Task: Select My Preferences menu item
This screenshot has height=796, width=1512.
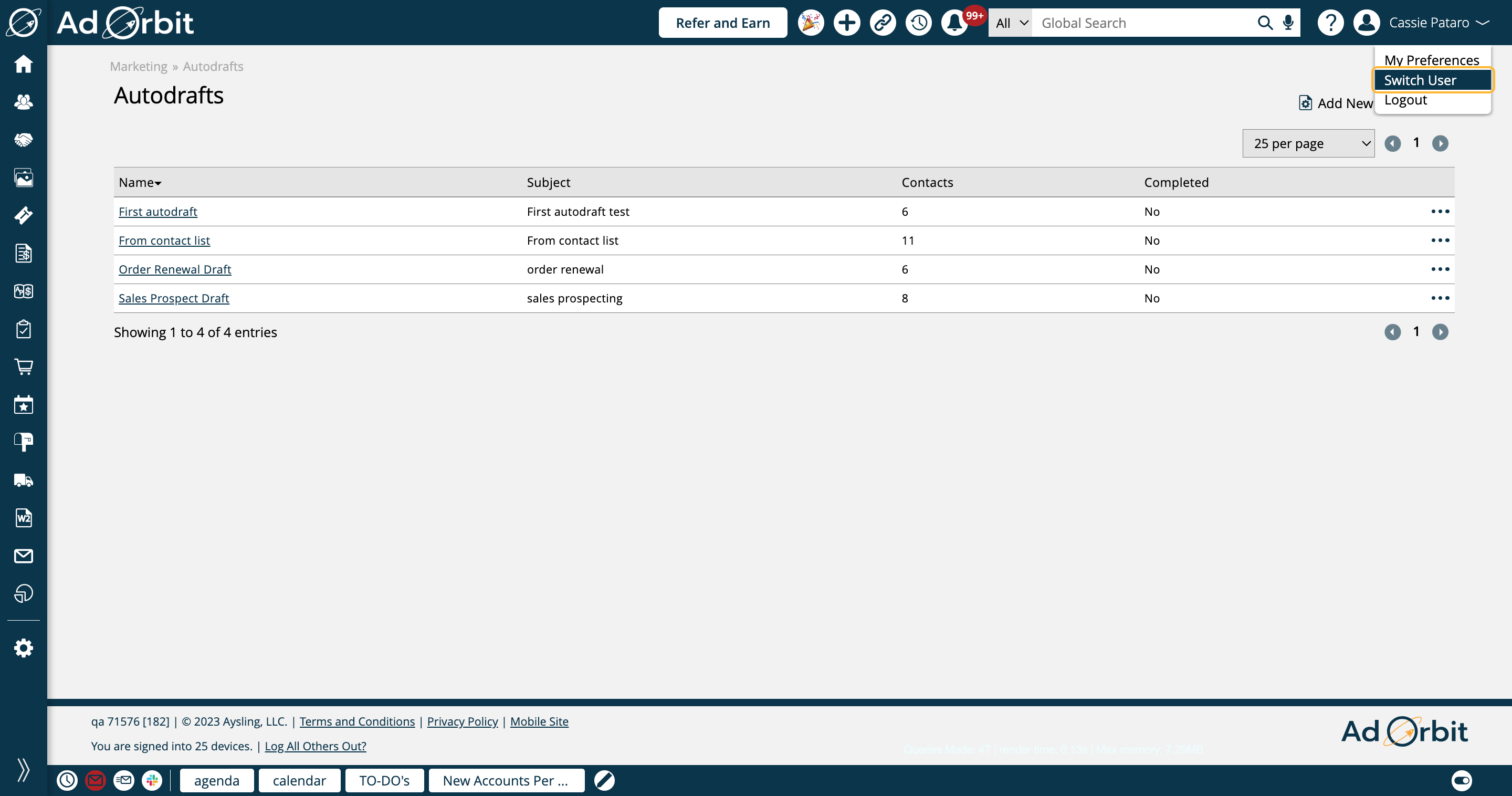Action: point(1431,60)
